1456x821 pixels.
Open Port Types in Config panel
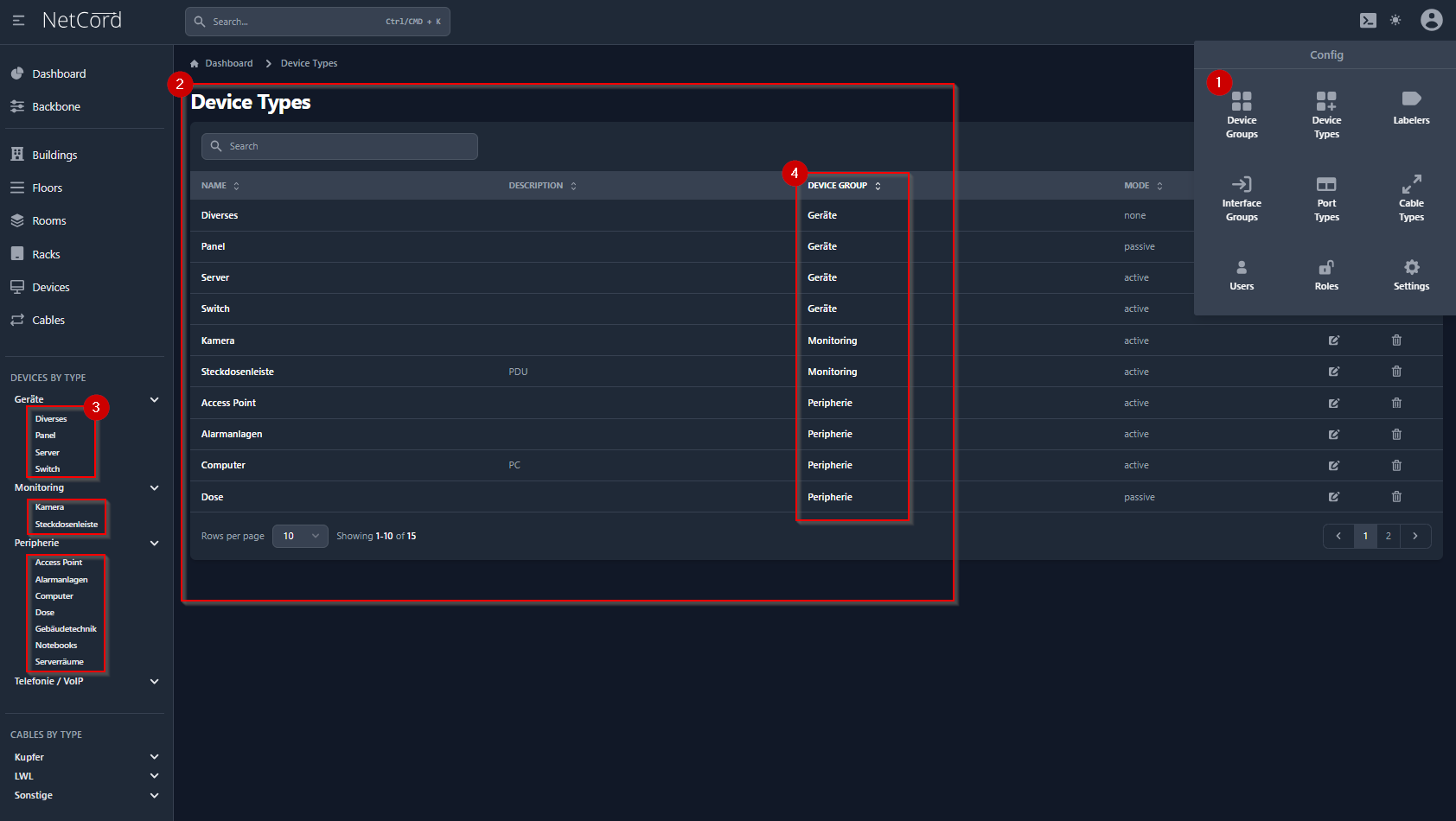[1326, 198]
